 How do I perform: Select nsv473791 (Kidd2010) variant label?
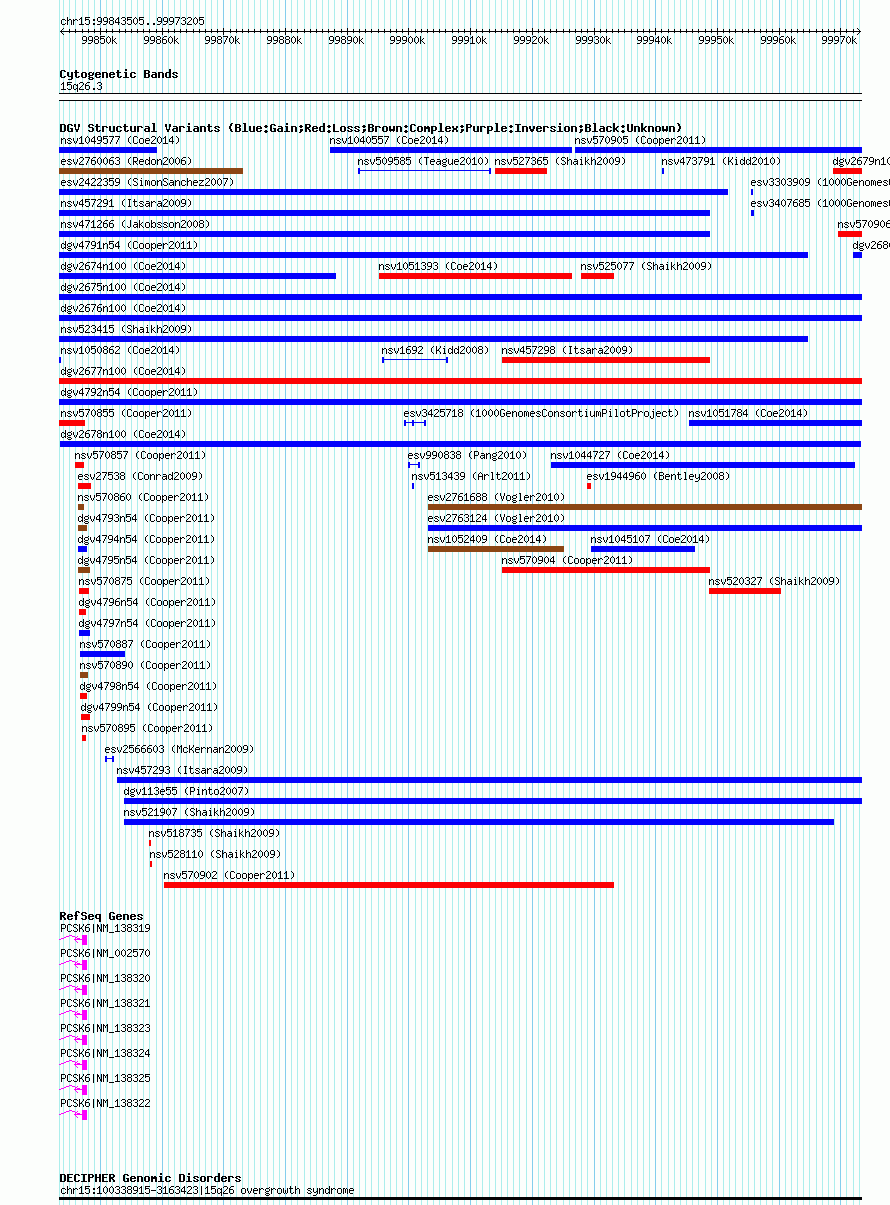tap(721, 162)
